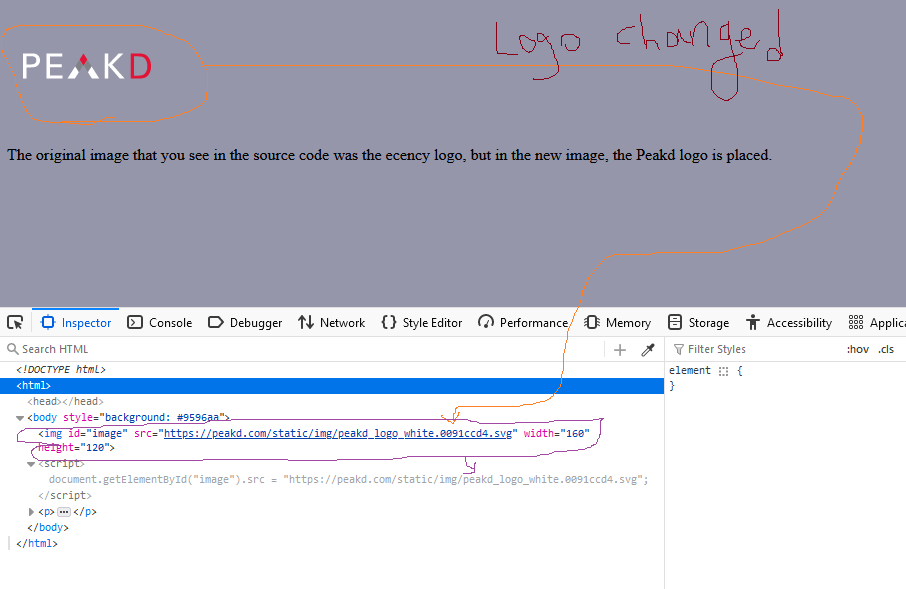Toggle the .cls classes panel
The width and height of the screenshot is (906, 589).
[886, 349]
